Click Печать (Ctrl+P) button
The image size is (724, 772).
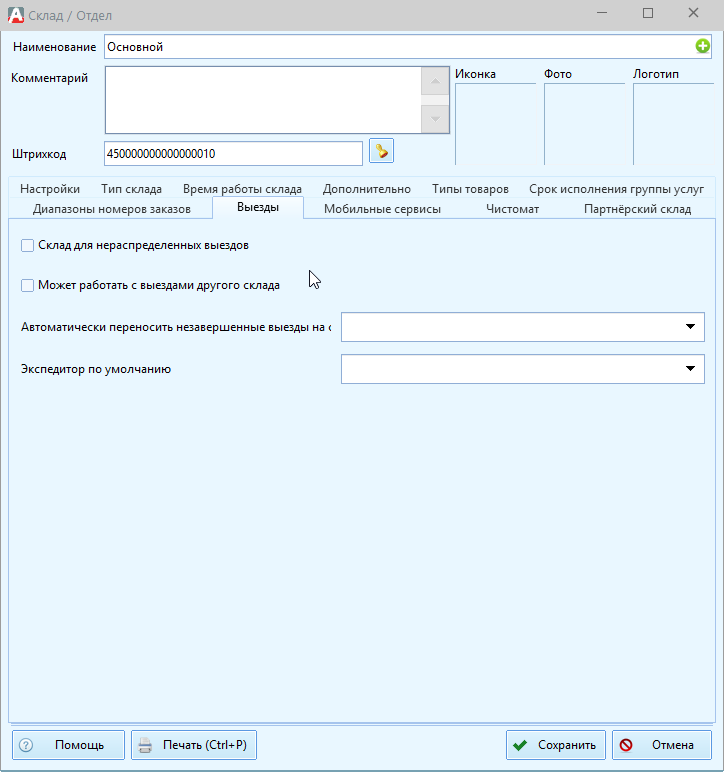(x=194, y=745)
